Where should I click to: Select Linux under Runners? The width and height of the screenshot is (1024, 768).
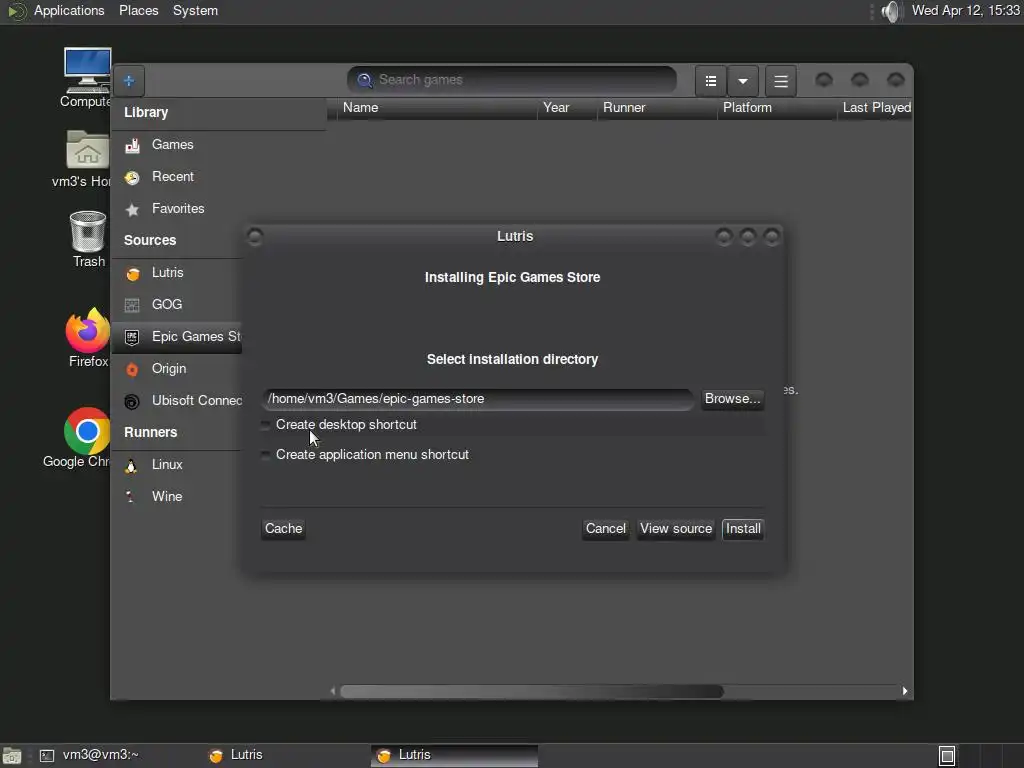click(x=178, y=465)
